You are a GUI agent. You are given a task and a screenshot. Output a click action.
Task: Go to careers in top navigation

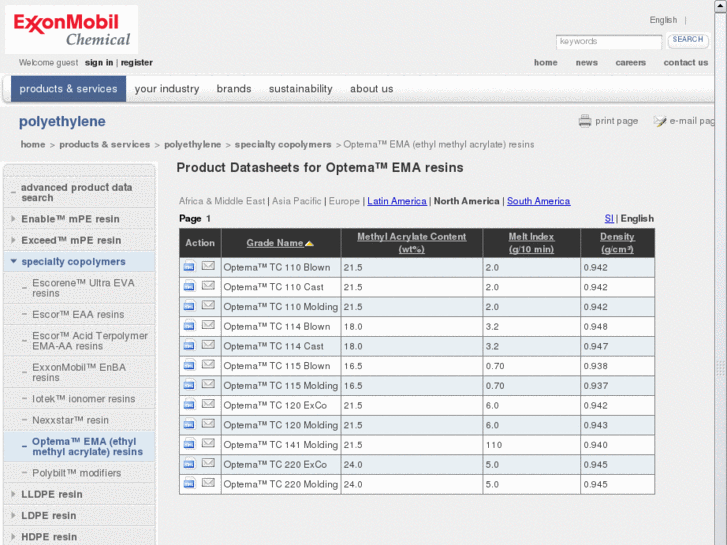[631, 63]
